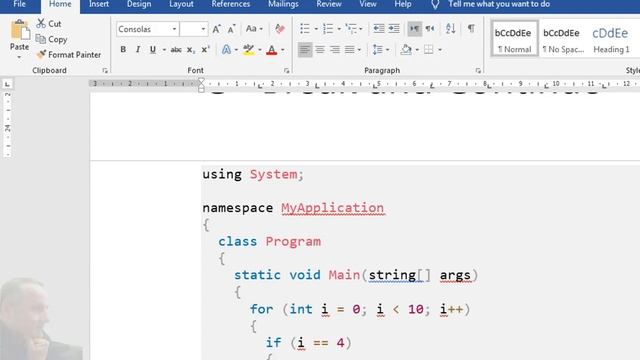Sort the selected text
The width and height of the screenshot is (640, 360).
click(451, 29)
